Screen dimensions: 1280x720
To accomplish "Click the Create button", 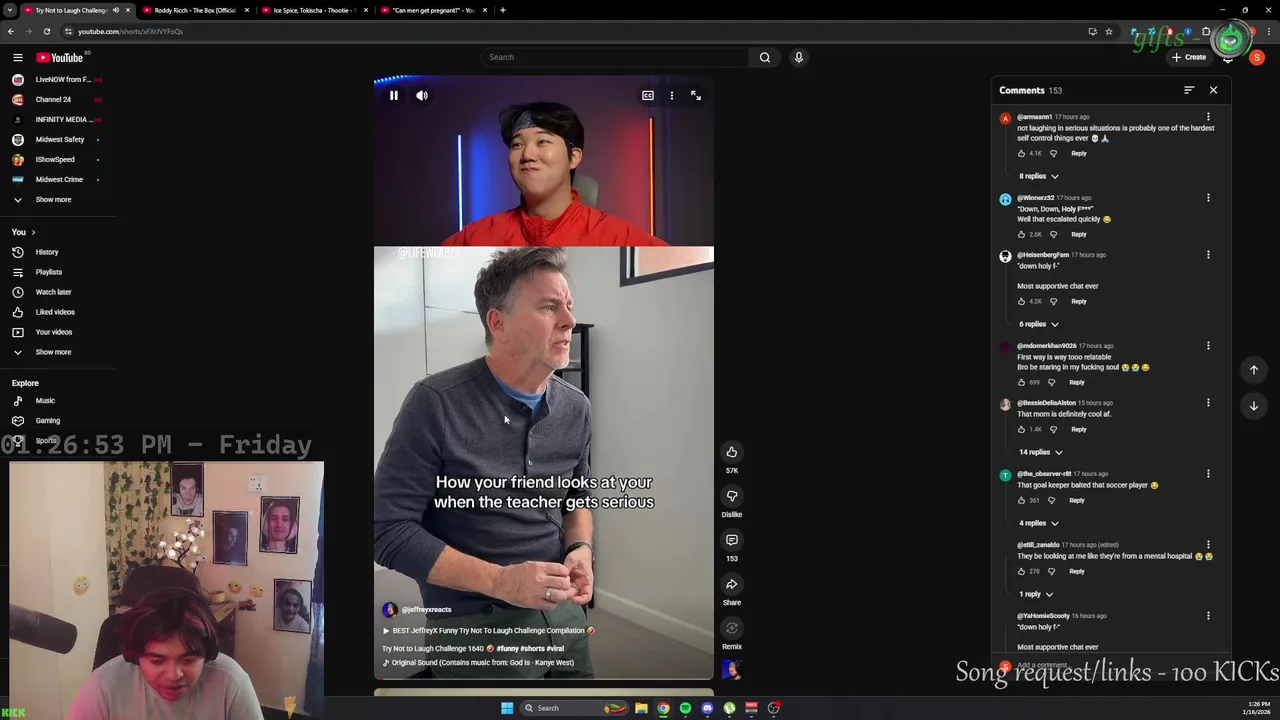I will [1190, 57].
